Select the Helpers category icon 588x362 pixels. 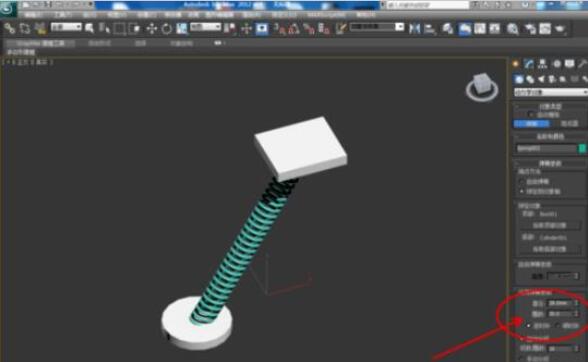tap(563, 79)
